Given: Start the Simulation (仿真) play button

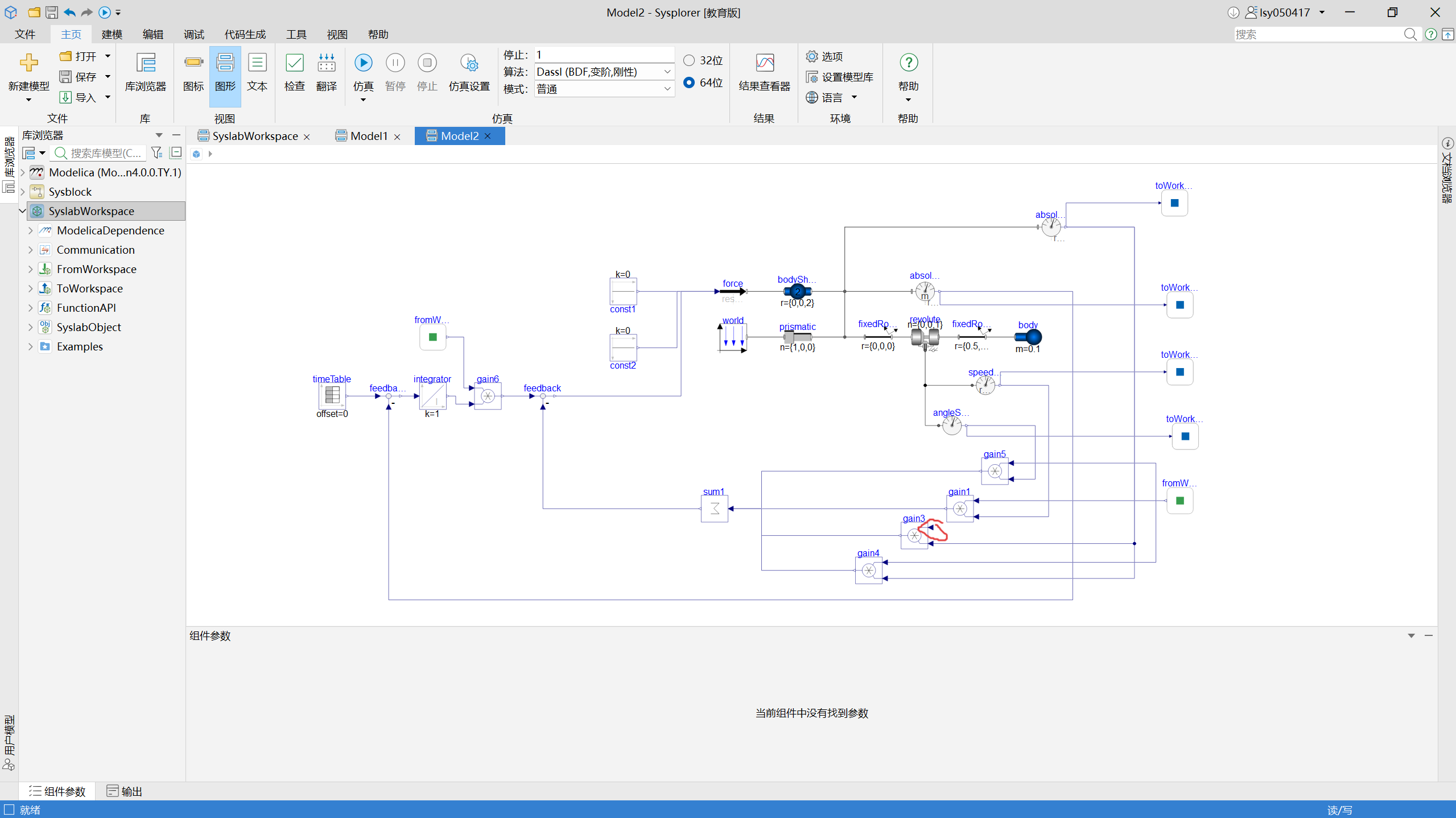Looking at the screenshot, I should click(364, 63).
